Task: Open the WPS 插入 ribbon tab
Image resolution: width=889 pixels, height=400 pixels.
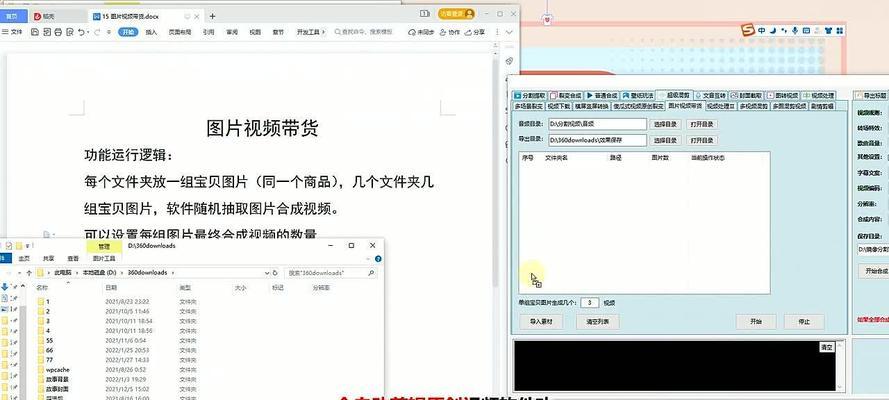Action: coord(151,32)
